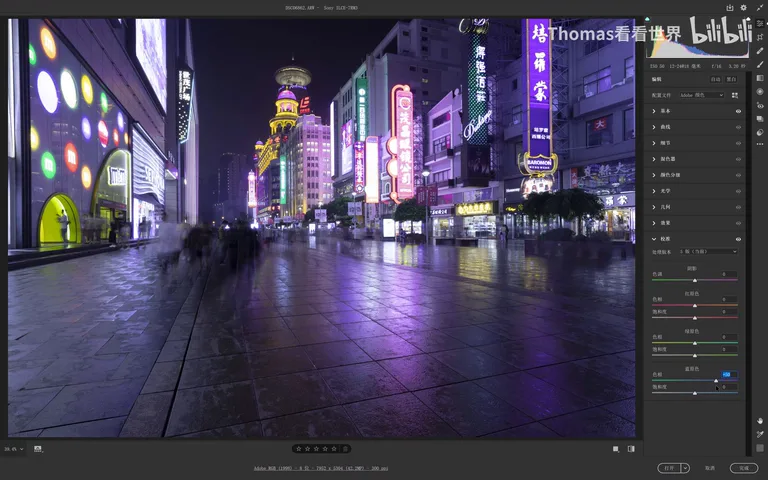768x480 pixels.
Task: Toggle visibility eye of 细节 panel
Action: point(738,143)
